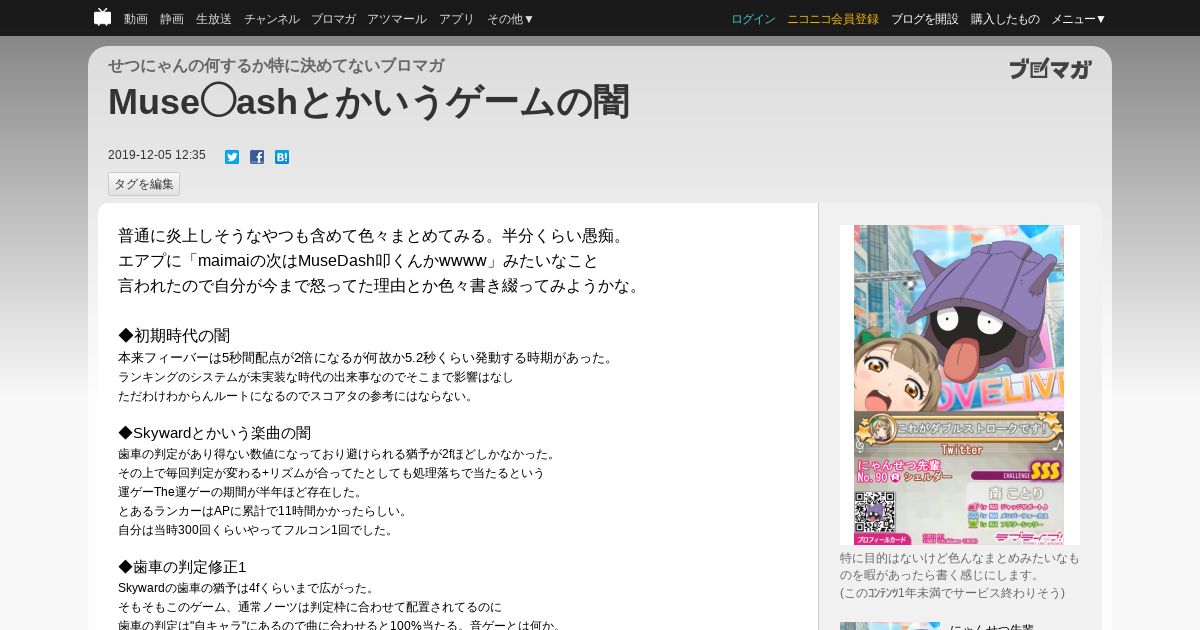The height and width of the screenshot is (630, 1200).
Task: Share the article on Facebook
Action: click(x=257, y=157)
